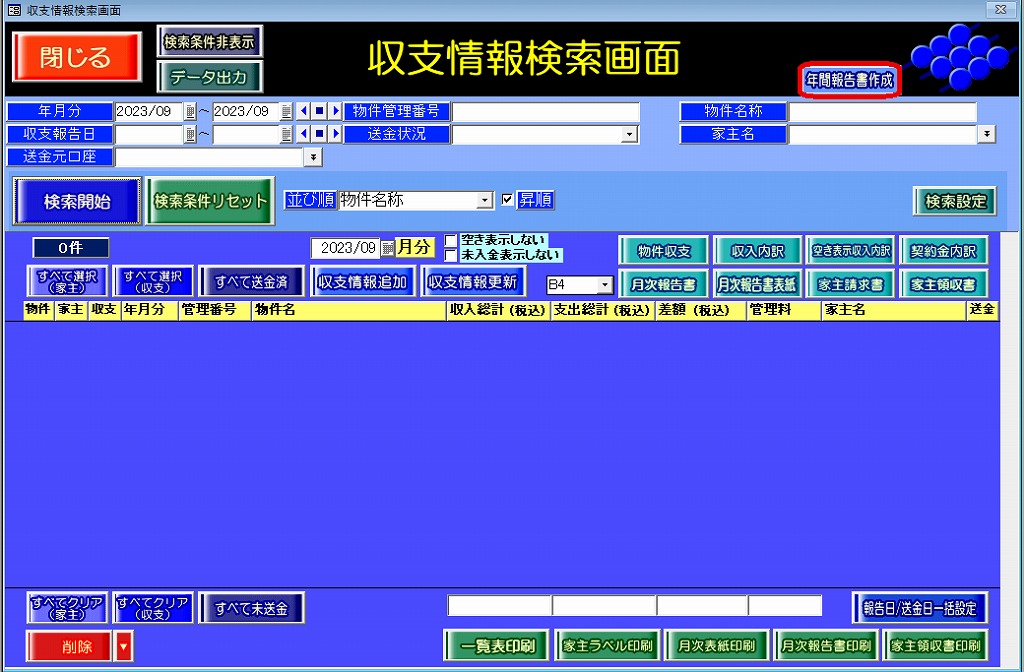Open the calendar icon beside 収支報告日 end date
The width and height of the screenshot is (1024, 672).
point(286,134)
